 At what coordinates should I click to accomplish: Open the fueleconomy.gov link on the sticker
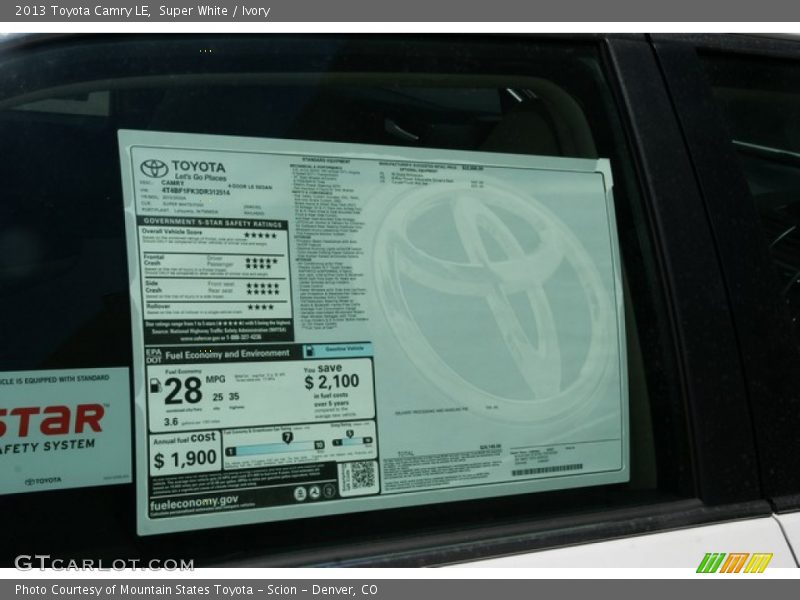[x=194, y=504]
